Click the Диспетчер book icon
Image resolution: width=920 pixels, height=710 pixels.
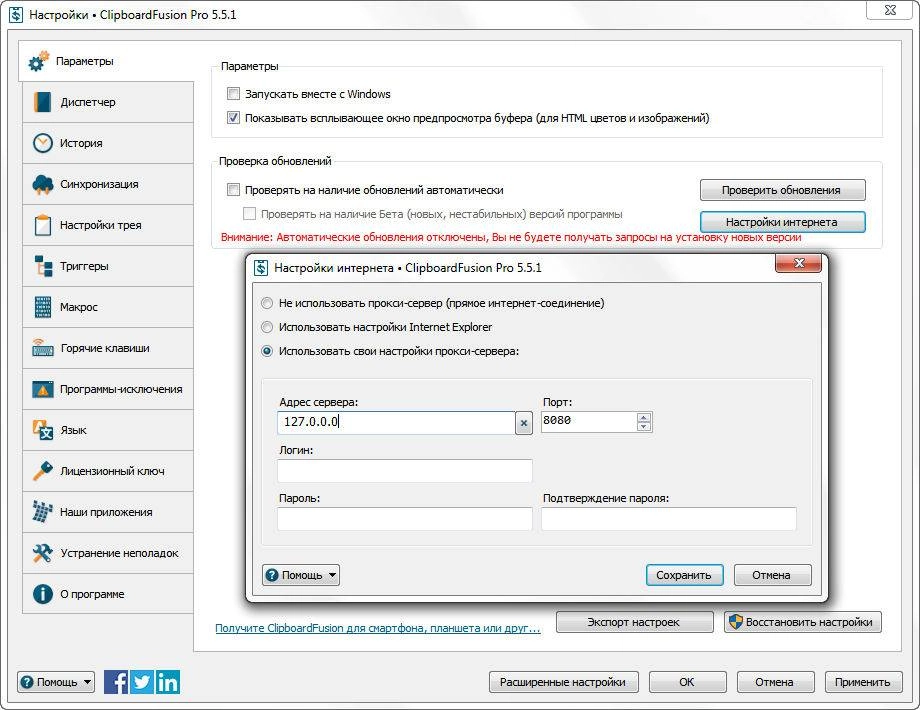42,102
